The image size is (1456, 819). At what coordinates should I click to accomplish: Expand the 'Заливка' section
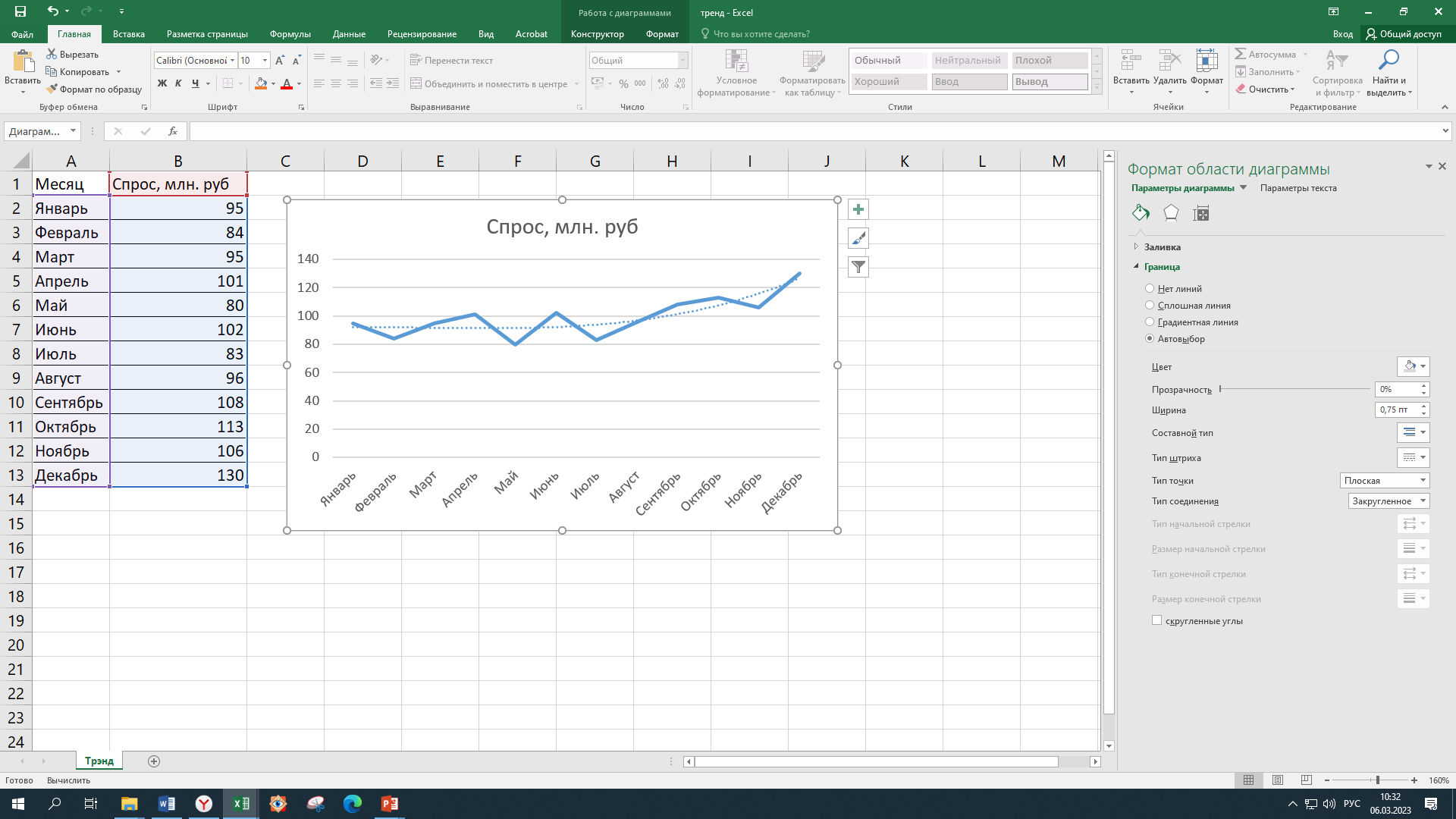click(1162, 247)
